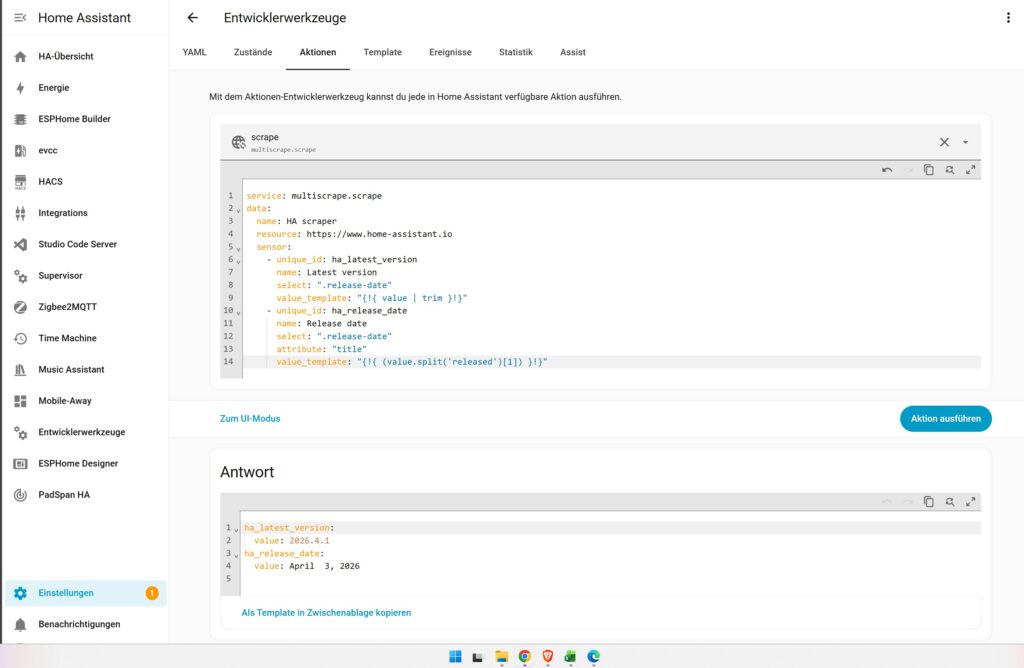Expand the scrape action selector chevron
The image size is (1024, 668).
[965, 142]
